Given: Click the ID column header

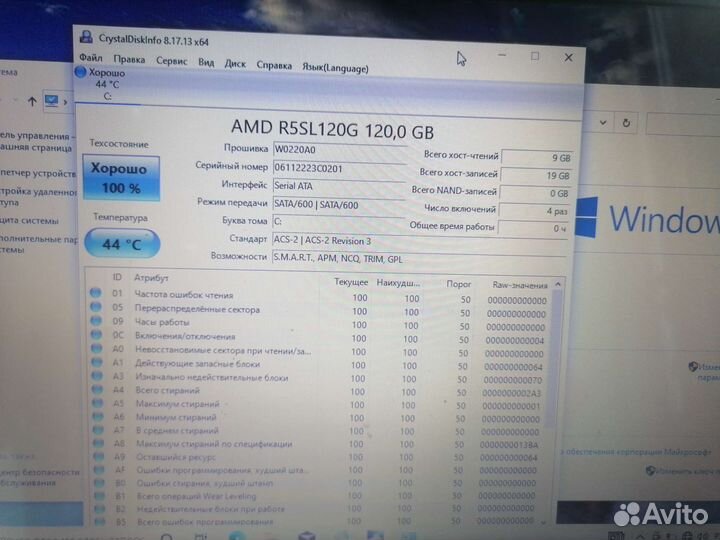Looking at the screenshot, I should (117, 277).
